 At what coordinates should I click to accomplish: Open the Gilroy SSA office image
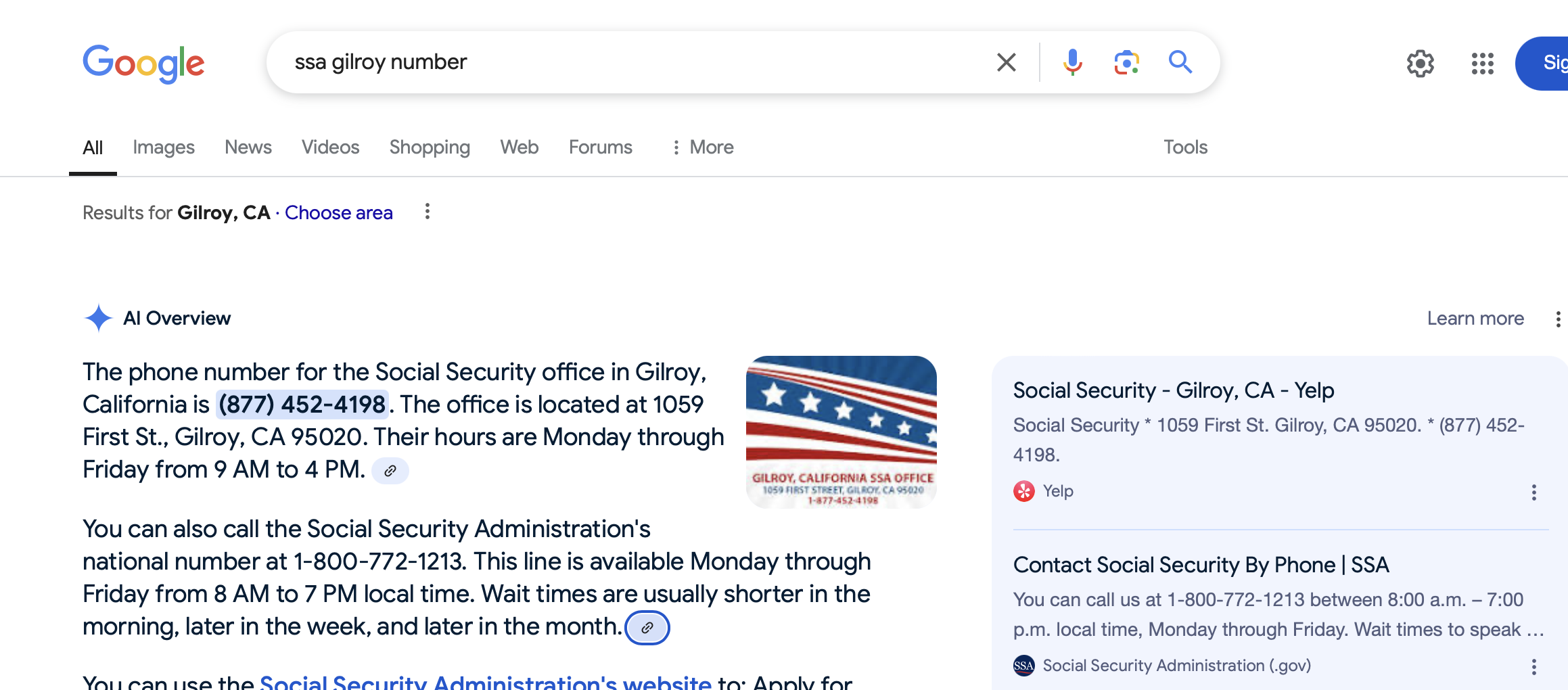pyautogui.click(x=841, y=432)
